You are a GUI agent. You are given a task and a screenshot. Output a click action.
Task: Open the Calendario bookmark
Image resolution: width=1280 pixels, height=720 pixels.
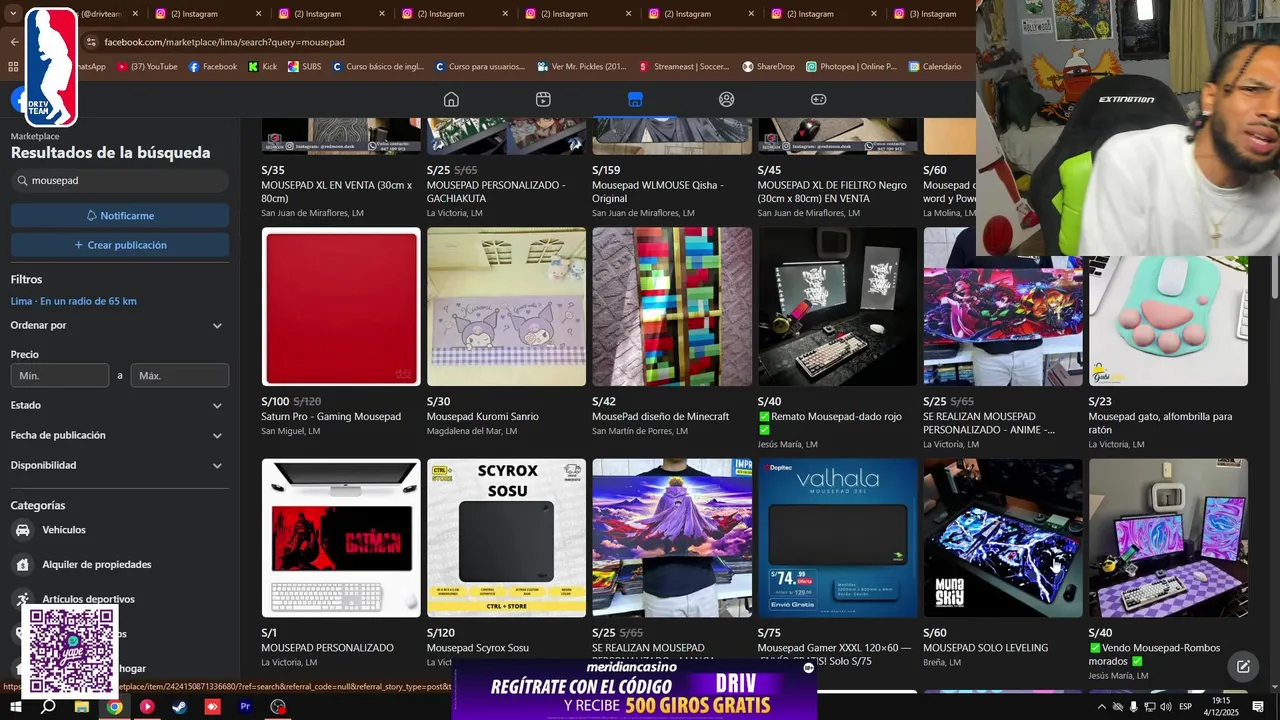[935, 67]
